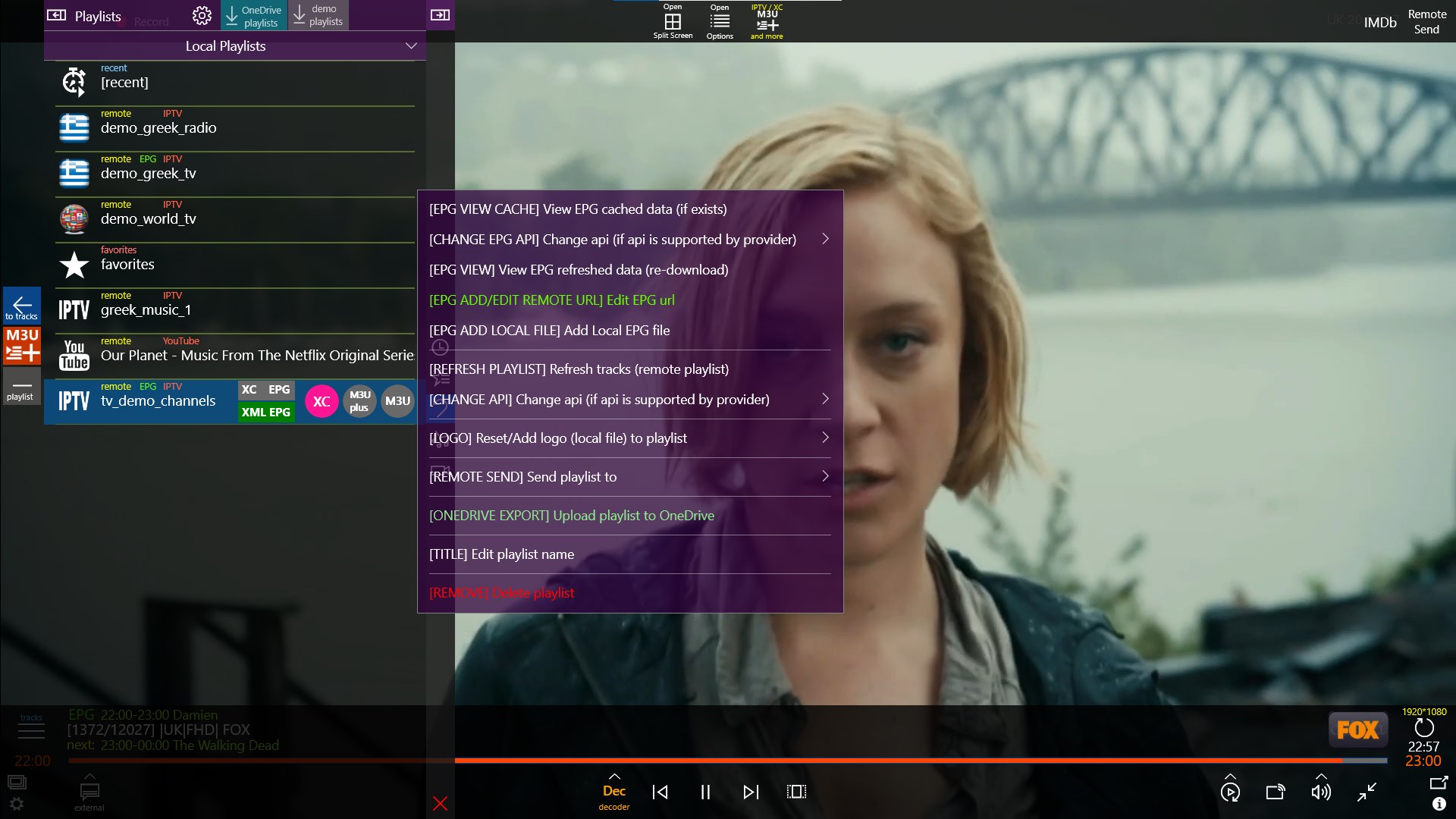Toggle the pink XC badge on tv_demo_channels
Viewport: 1456px width, 819px height.
pos(322,401)
